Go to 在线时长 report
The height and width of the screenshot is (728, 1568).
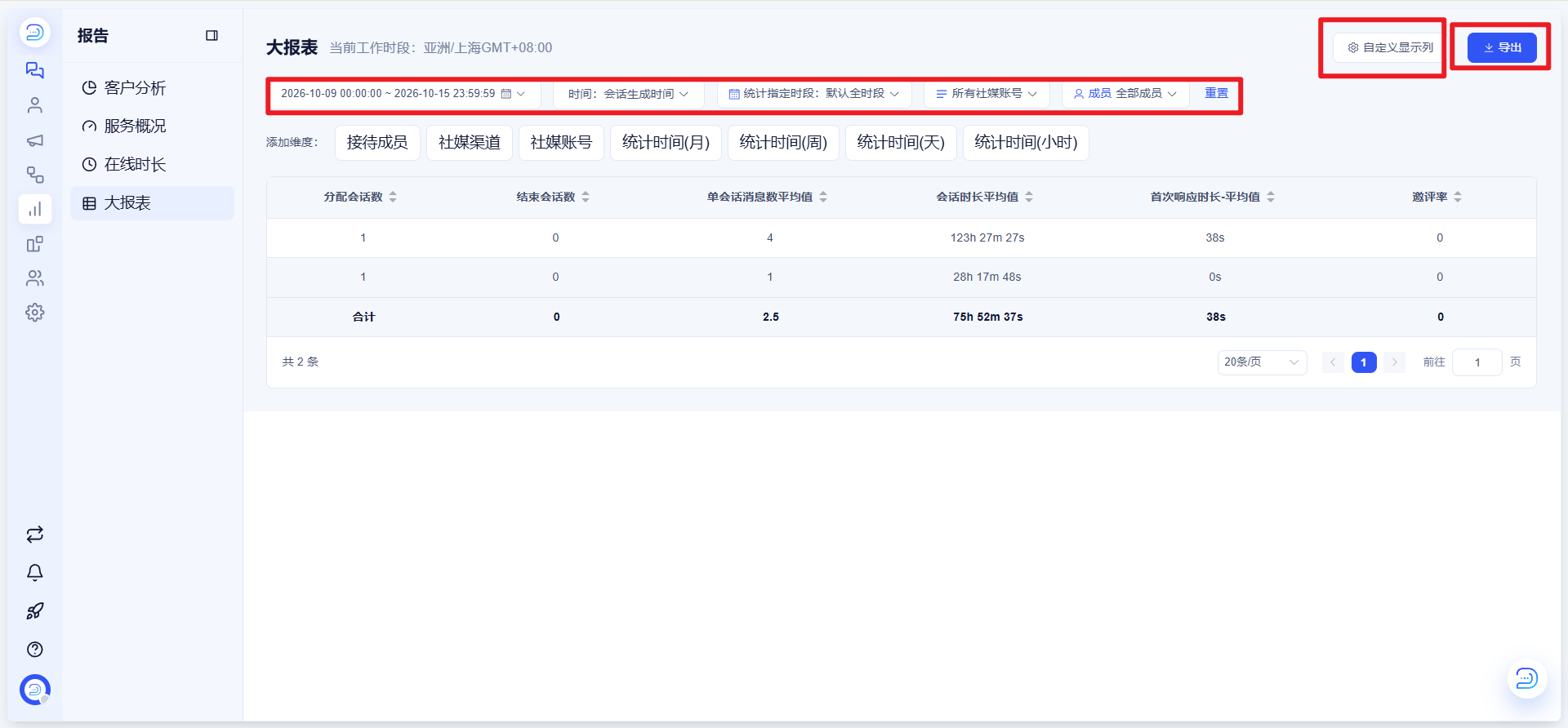click(x=152, y=164)
